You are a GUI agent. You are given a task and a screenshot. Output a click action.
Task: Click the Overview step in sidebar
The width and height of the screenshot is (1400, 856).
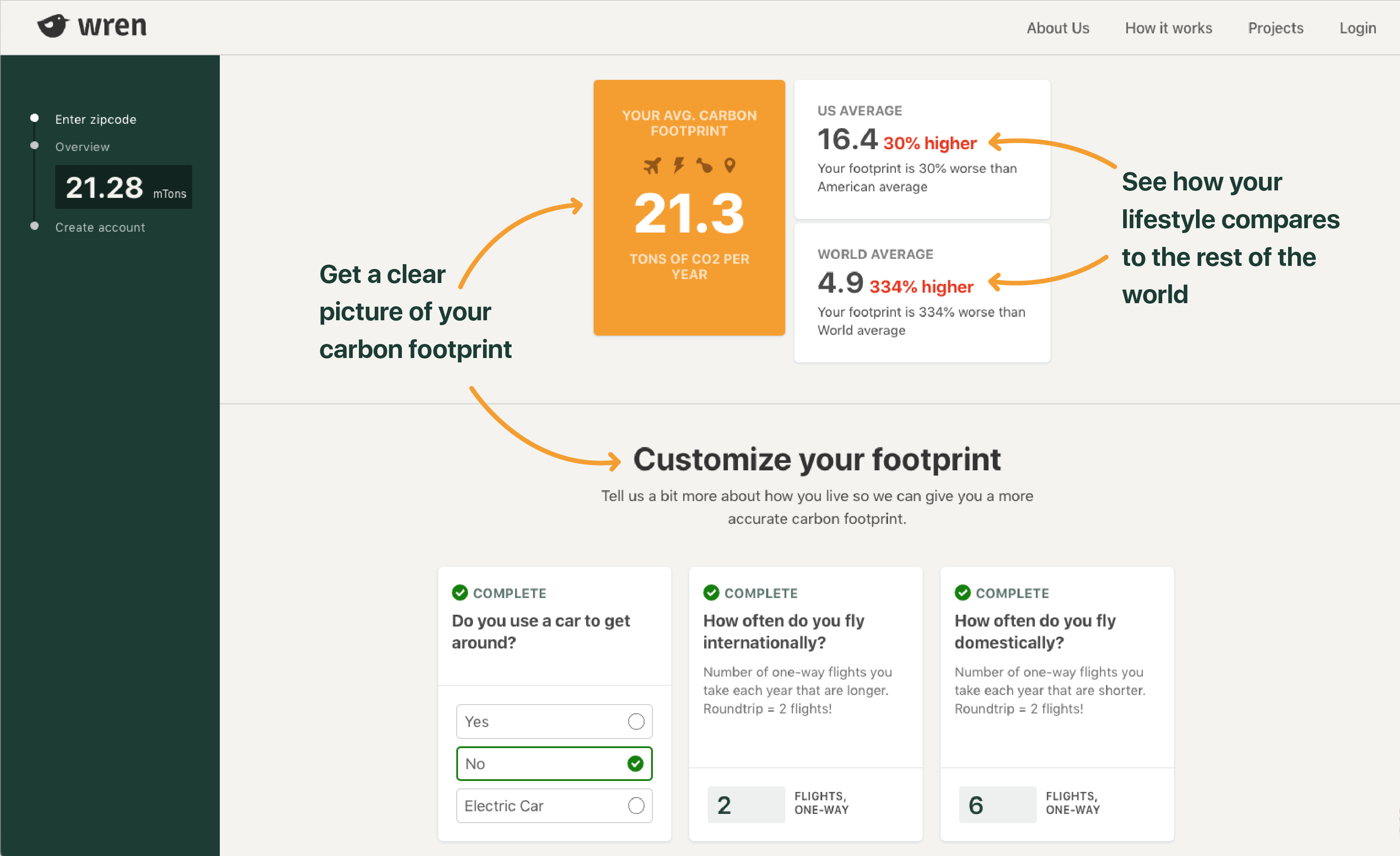coord(82,147)
